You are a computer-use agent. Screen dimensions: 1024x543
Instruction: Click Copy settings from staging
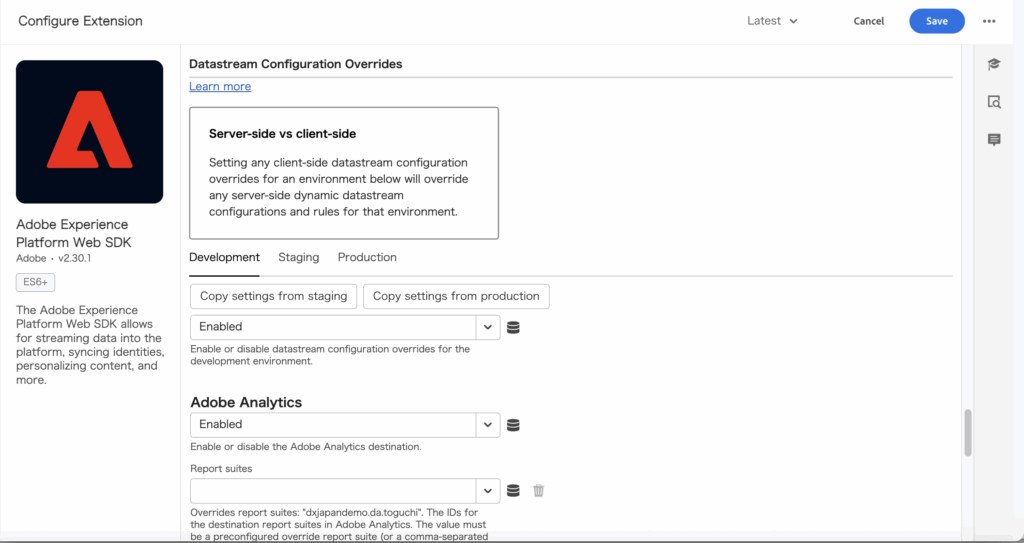[274, 296]
